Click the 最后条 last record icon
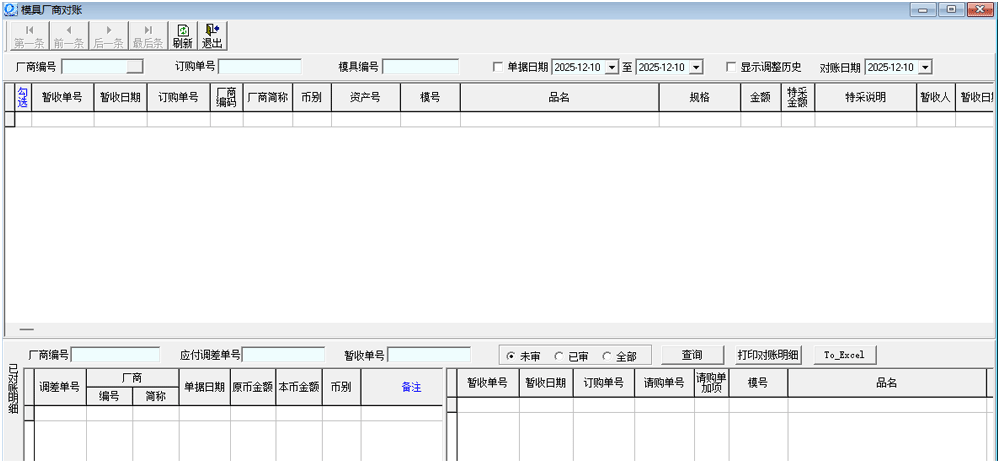The width and height of the screenshot is (1000, 461). pos(148,36)
